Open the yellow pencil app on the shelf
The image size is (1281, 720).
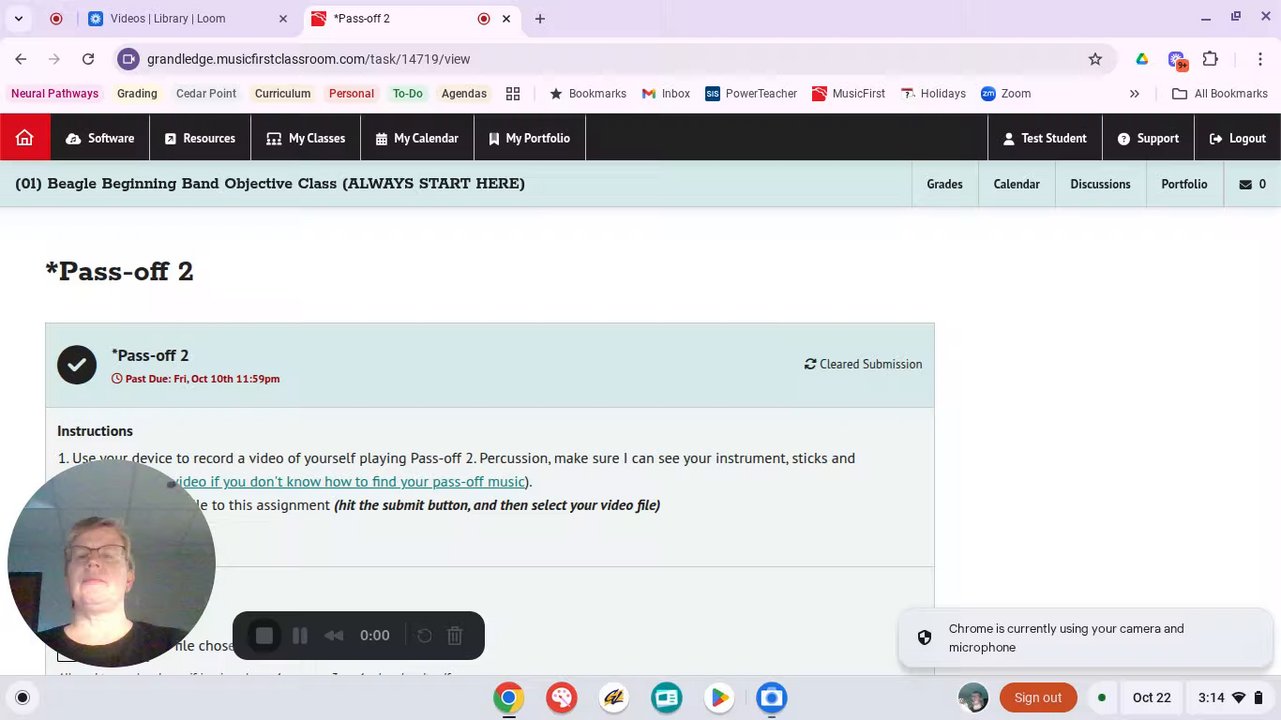pyautogui.click(x=614, y=697)
